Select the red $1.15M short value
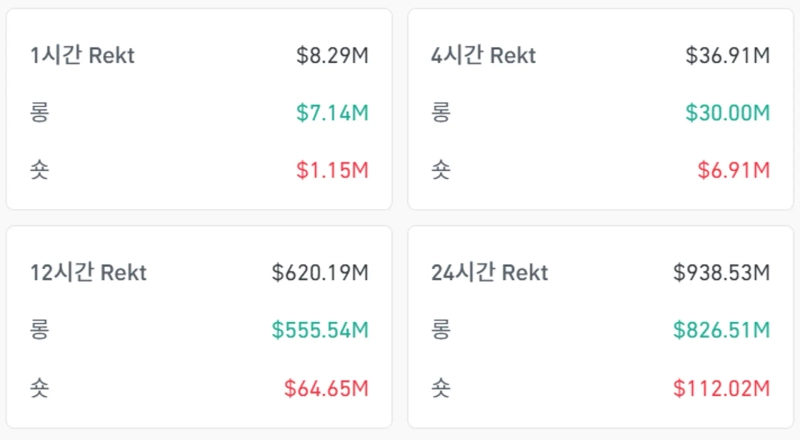This screenshot has height=440, width=800. coord(332,170)
